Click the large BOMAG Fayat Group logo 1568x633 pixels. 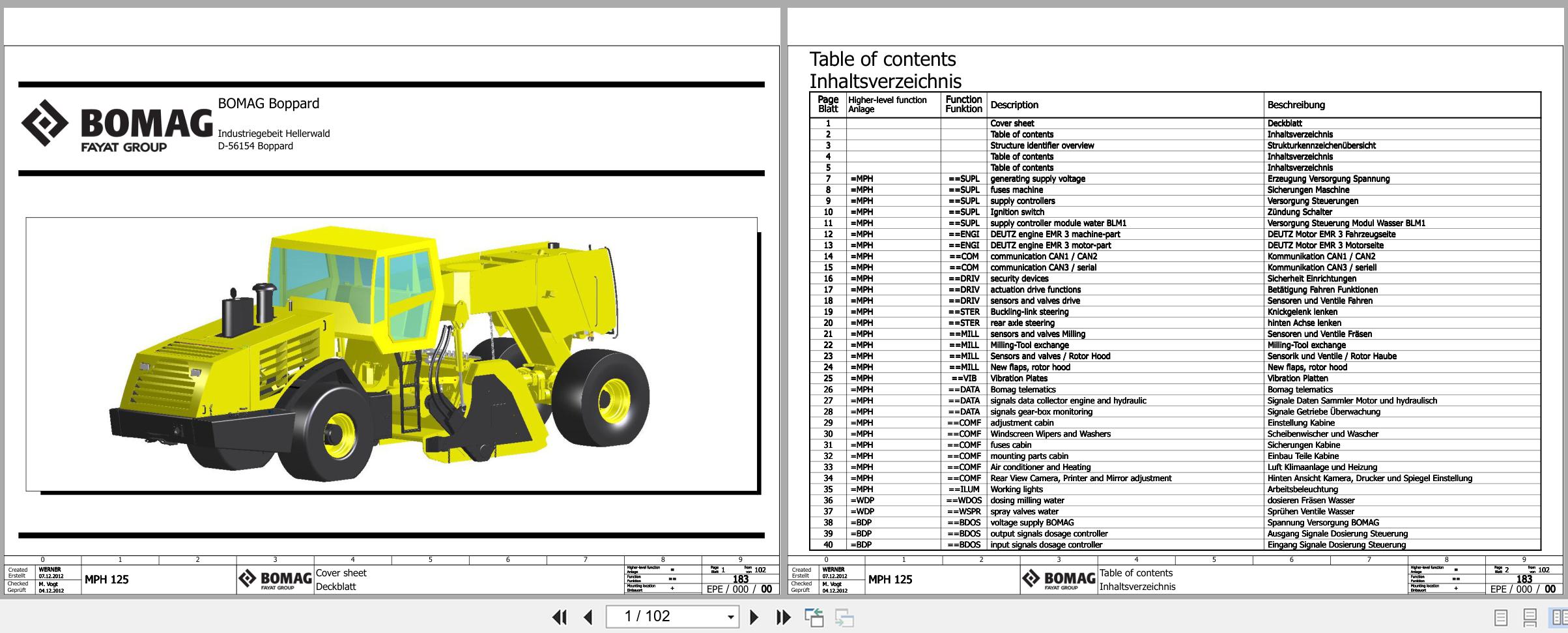point(117,126)
